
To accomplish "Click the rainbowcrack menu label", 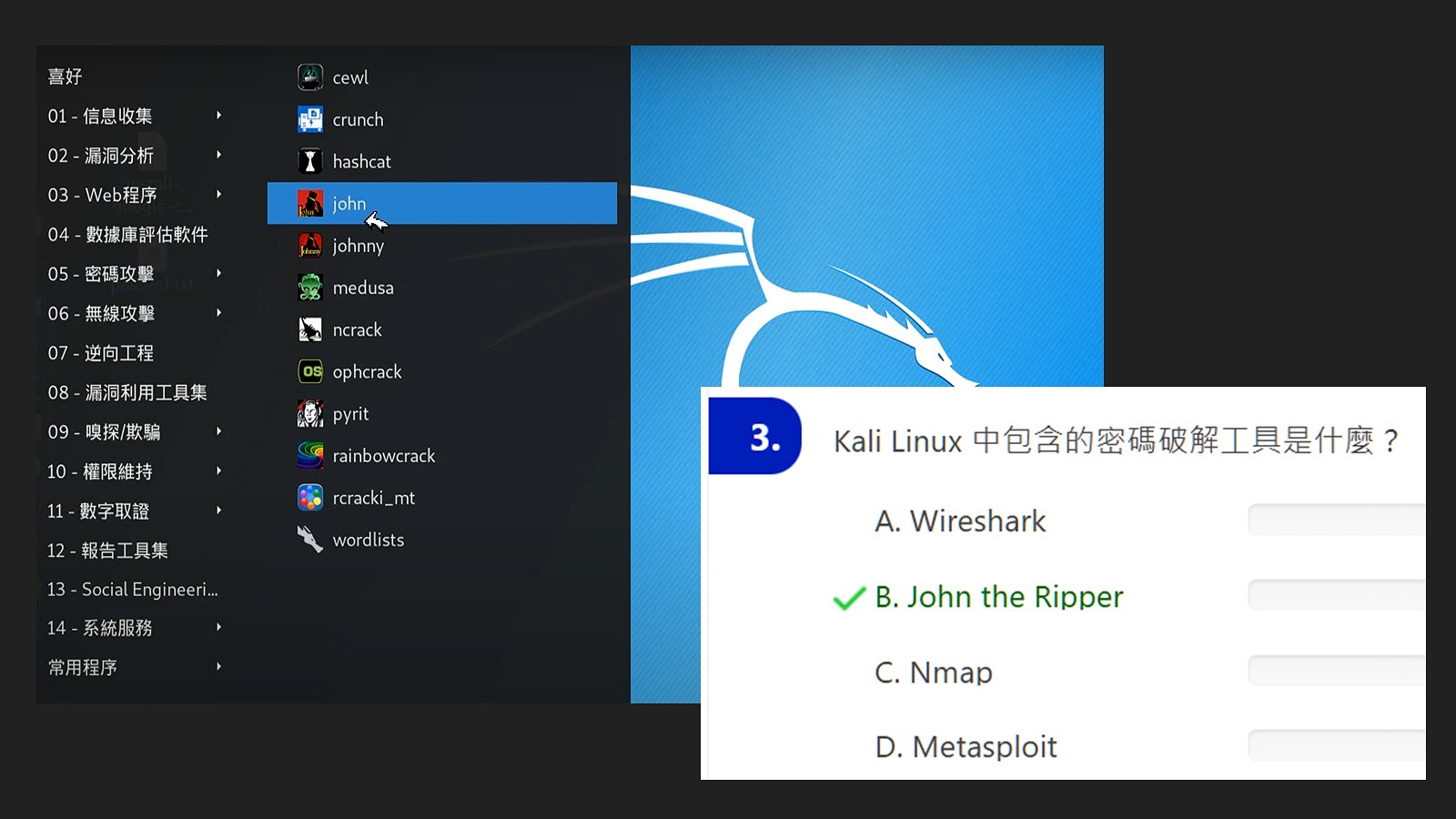I will pos(384,456).
